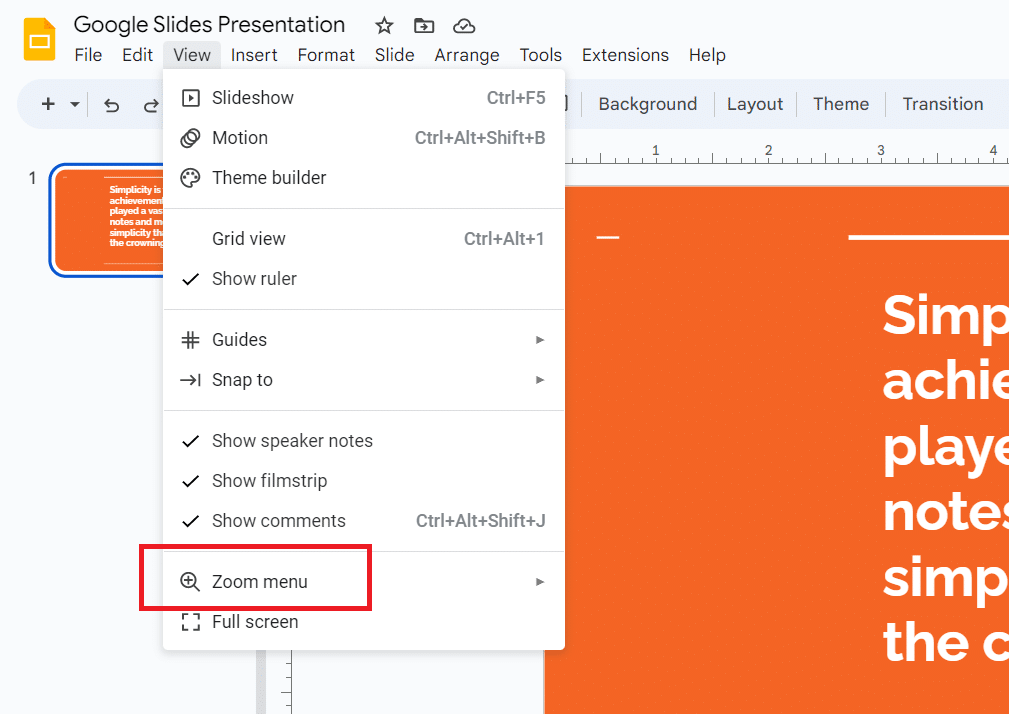Open the Motion panel
1009x714 pixels.
pos(241,138)
